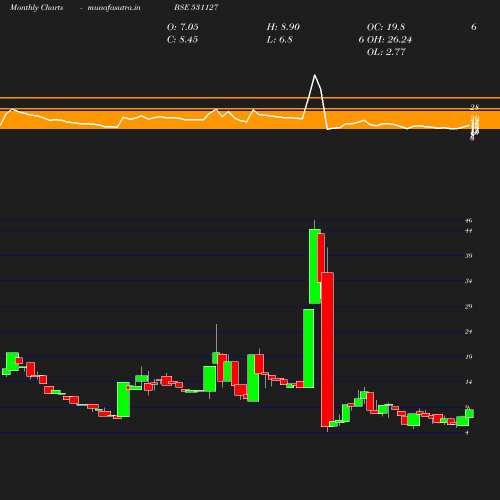
Task: Click the 'Monthly Charts' title text
Action: 36,7
